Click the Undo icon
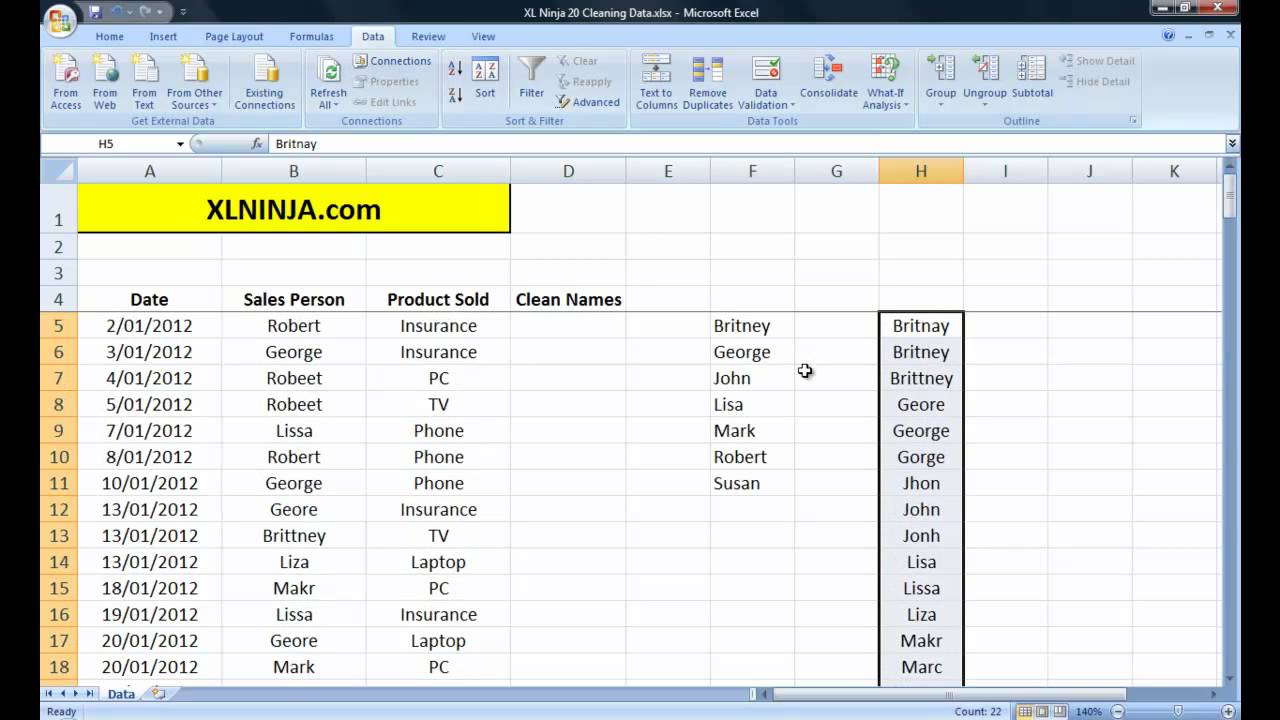1280x720 pixels. pos(117,13)
